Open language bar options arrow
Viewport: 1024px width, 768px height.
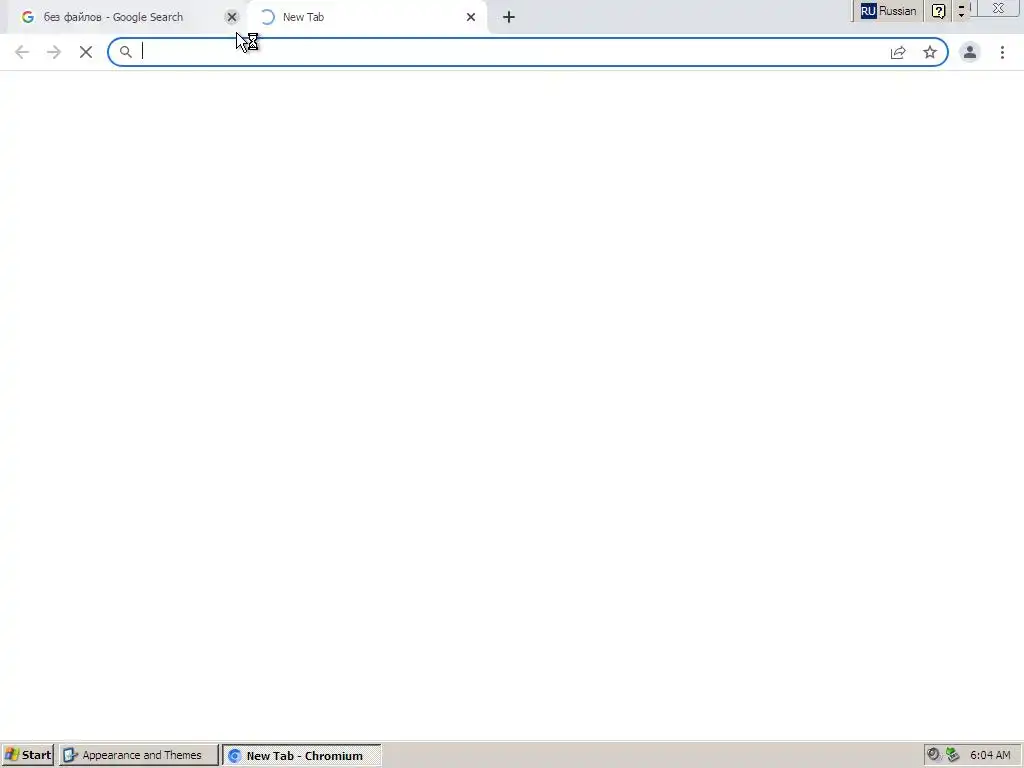pyautogui.click(x=961, y=11)
